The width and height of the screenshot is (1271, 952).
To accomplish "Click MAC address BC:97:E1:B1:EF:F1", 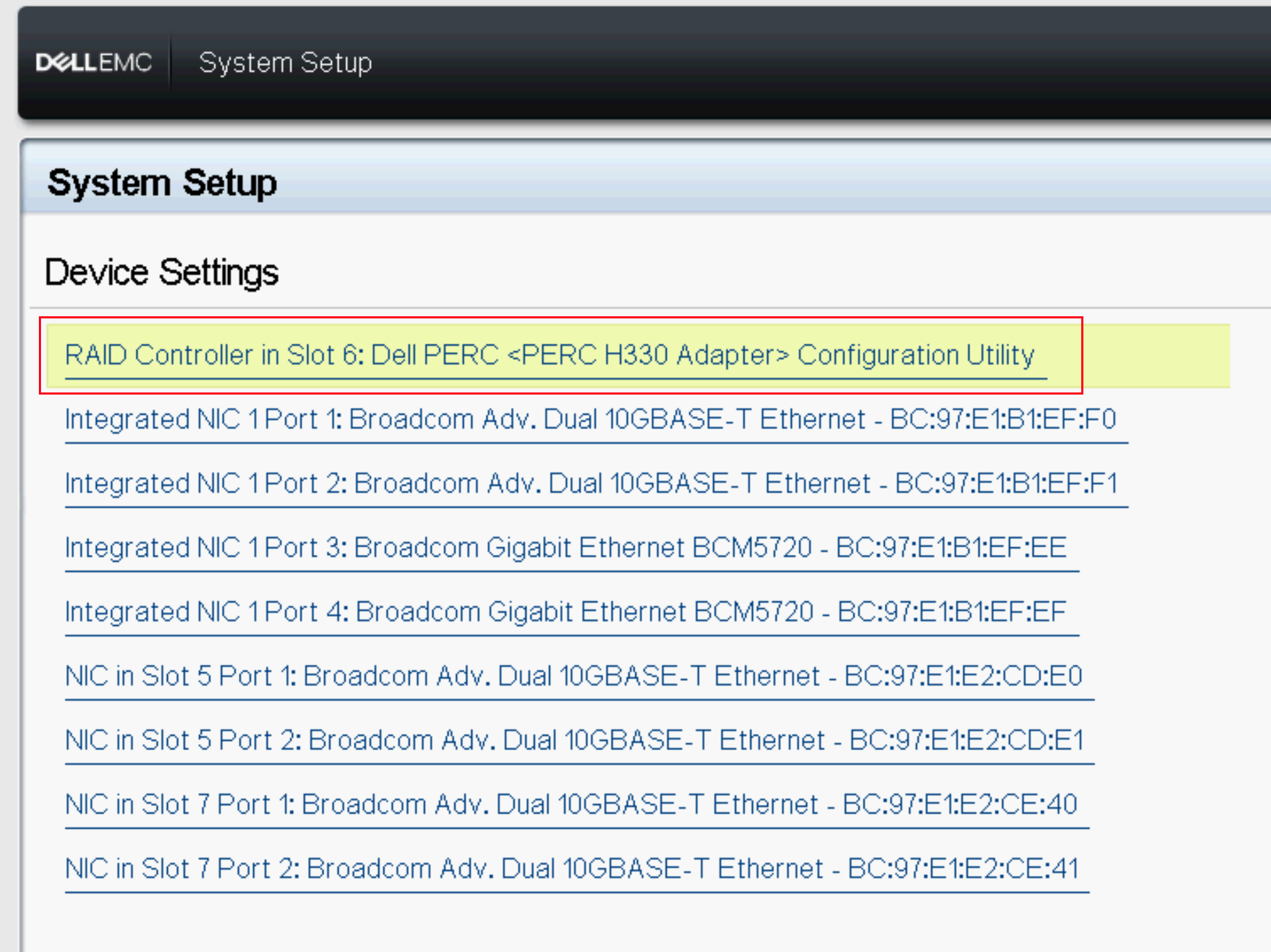I will 1006,483.
